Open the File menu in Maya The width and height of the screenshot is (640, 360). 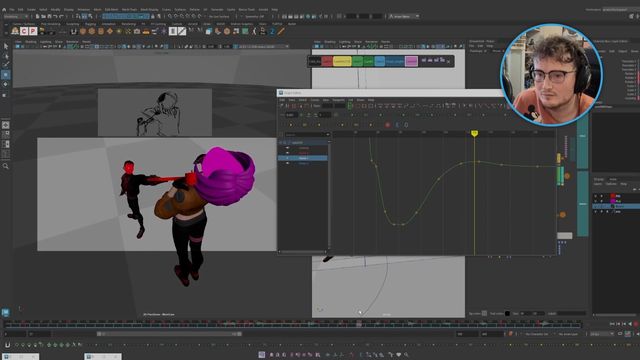(x=12, y=9)
